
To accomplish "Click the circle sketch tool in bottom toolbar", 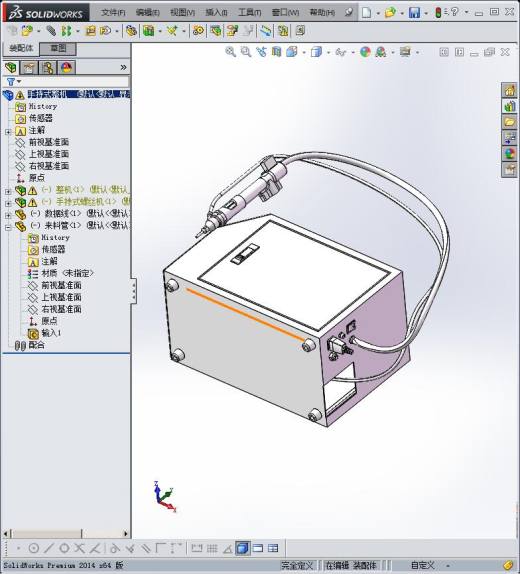I will (x=34, y=548).
